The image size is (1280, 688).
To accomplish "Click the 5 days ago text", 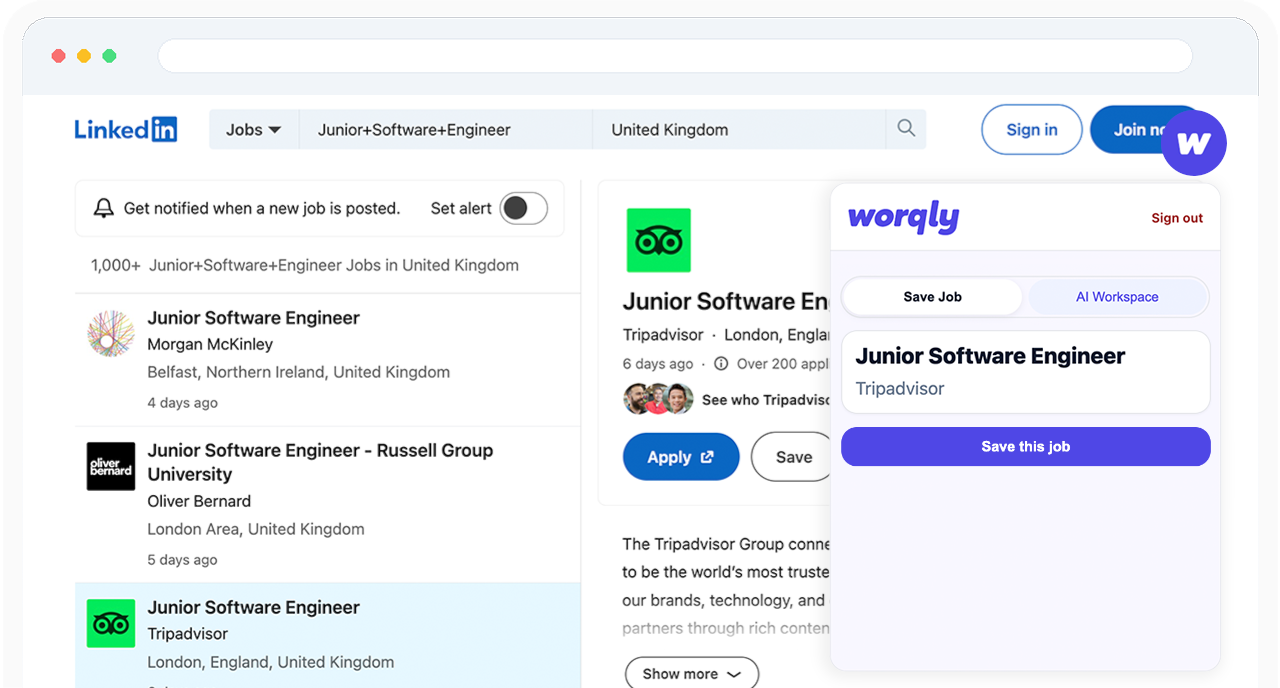I will (182, 560).
